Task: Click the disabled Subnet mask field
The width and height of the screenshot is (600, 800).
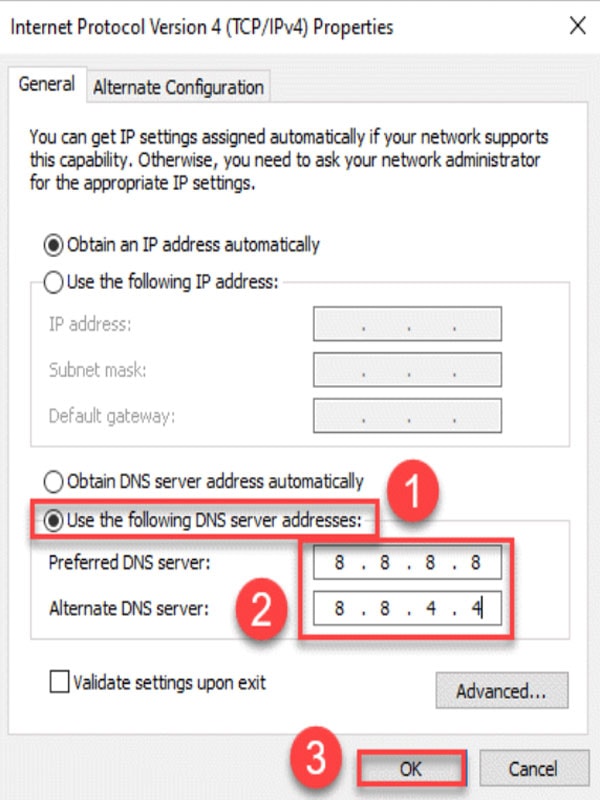Action: click(407, 369)
